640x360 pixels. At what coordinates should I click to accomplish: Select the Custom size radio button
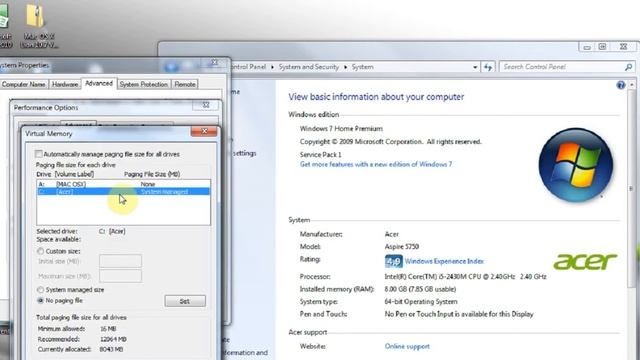coord(40,251)
